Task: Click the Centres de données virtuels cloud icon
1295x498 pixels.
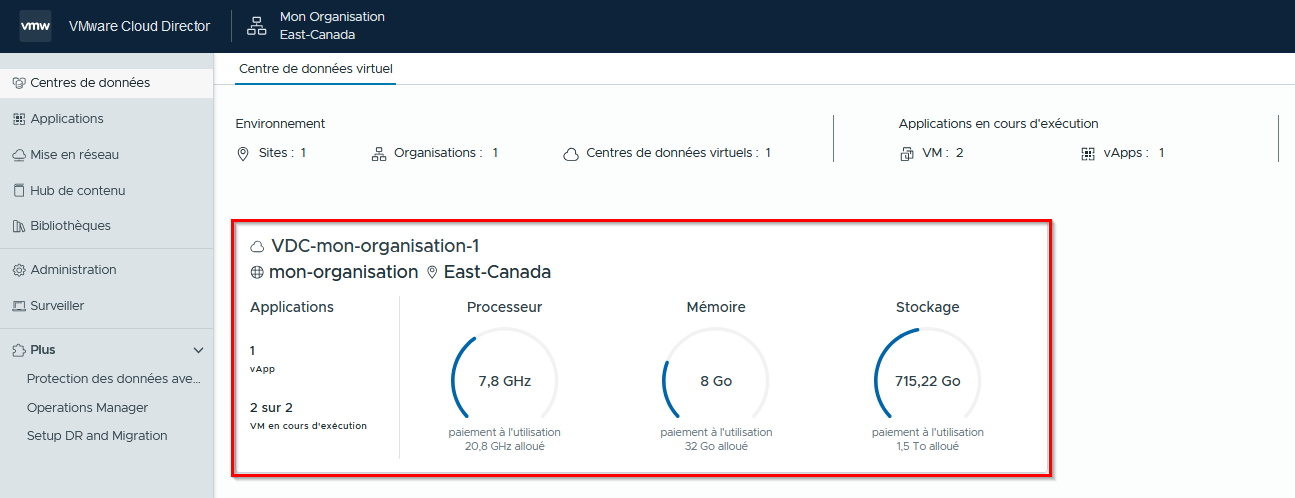Action: pos(571,154)
